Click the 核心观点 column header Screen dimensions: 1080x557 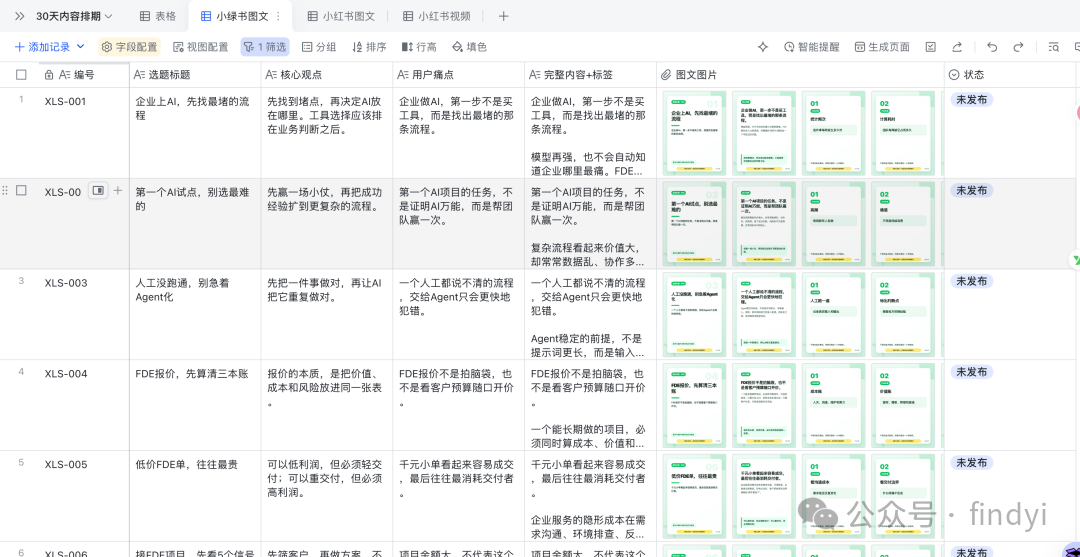click(x=327, y=74)
